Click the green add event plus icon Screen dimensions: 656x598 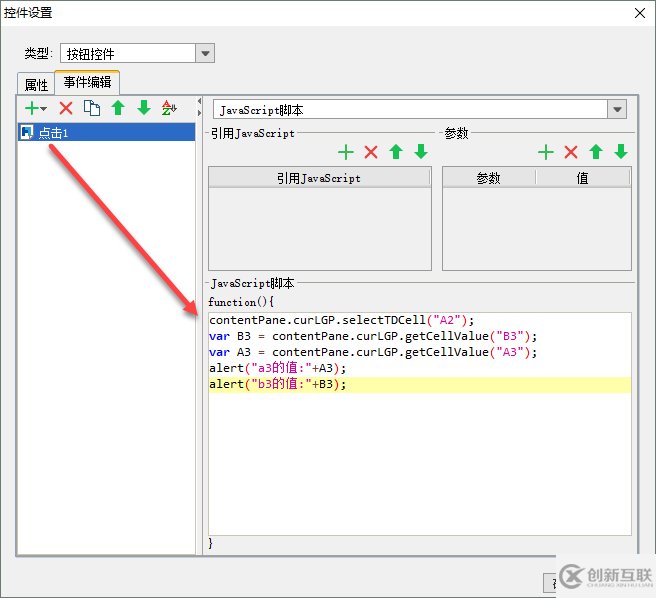pyautogui.click(x=32, y=108)
